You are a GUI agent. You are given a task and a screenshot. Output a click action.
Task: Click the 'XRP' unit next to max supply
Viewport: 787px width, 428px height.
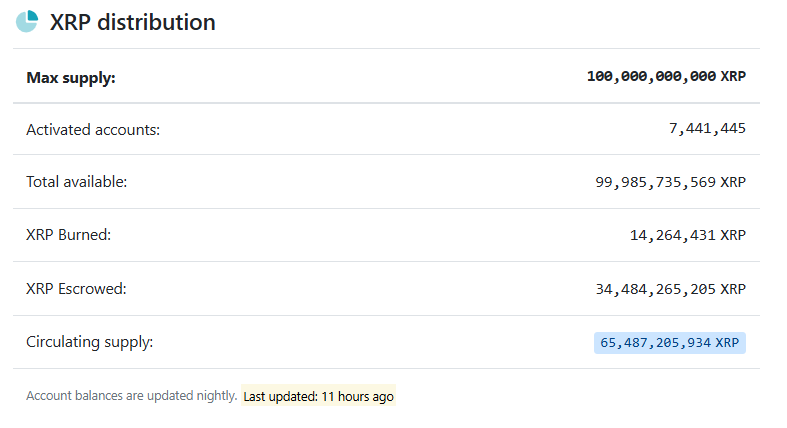(733, 76)
